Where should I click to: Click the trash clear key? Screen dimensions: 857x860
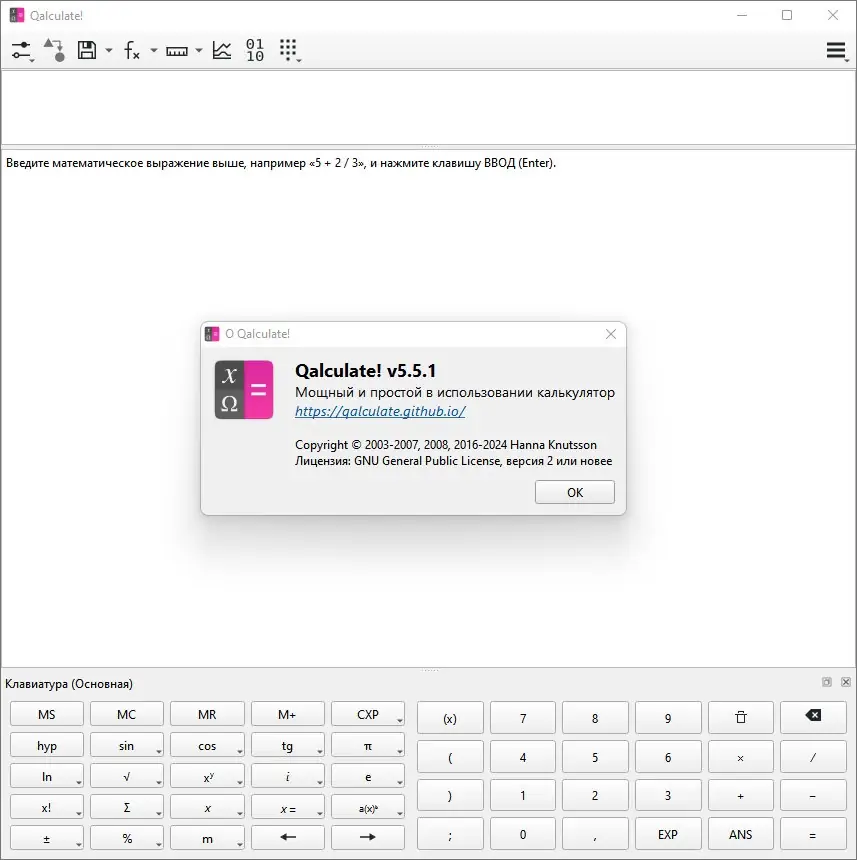click(740, 717)
